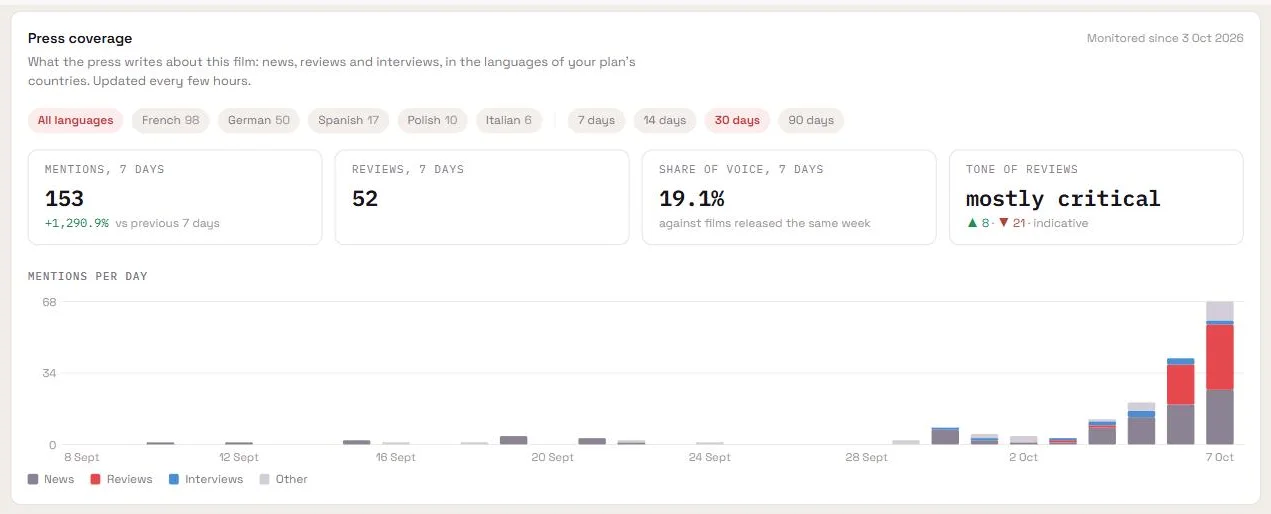
Task: Toggle the Interviews legend swatch
Action: pyautogui.click(x=174, y=479)
